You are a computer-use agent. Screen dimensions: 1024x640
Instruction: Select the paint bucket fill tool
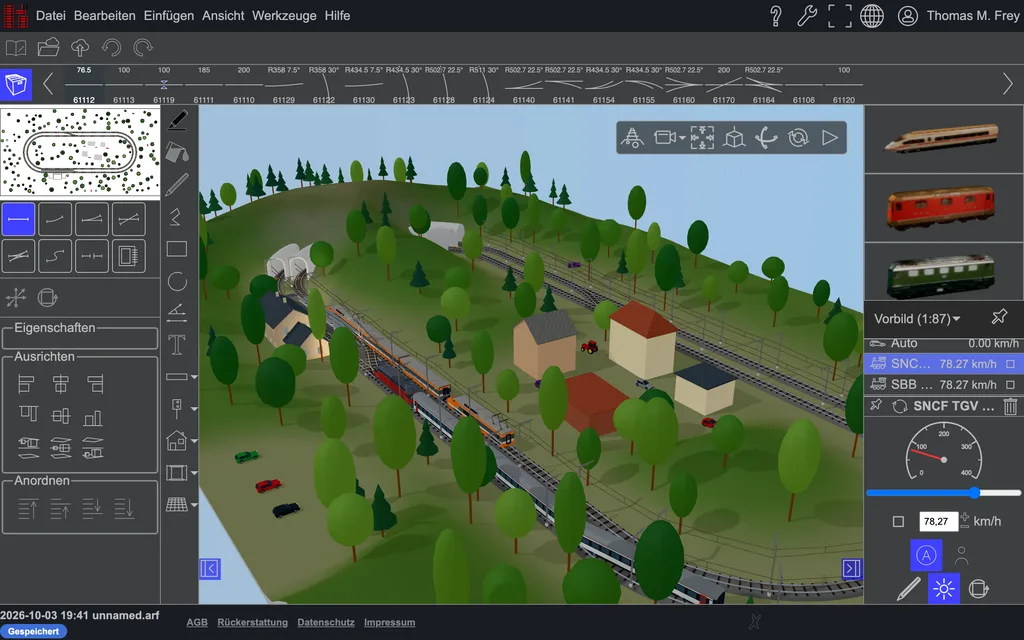coord(177,152)
